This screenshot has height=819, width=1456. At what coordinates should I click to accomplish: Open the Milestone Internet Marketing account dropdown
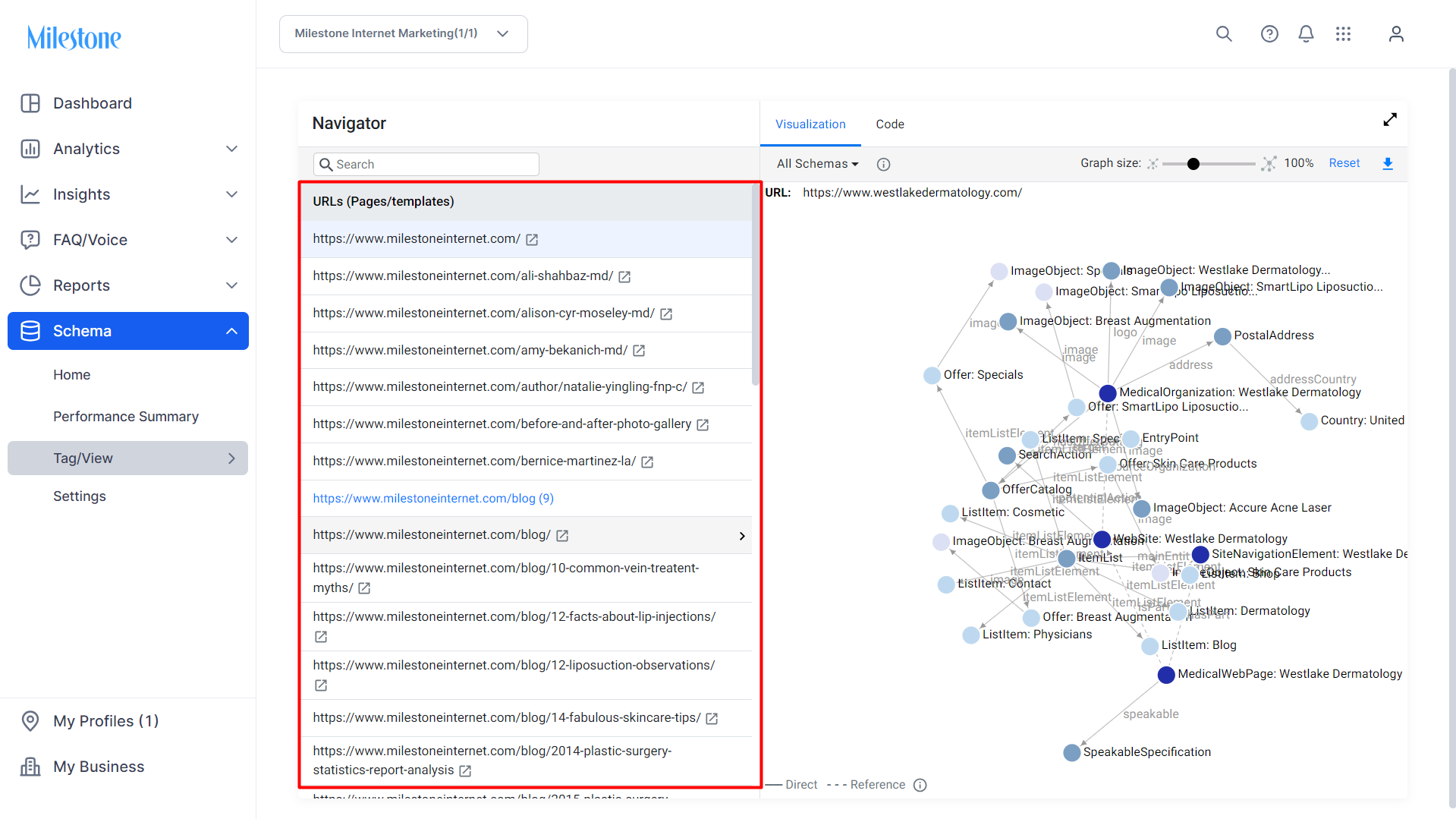(x=404, y=34)
